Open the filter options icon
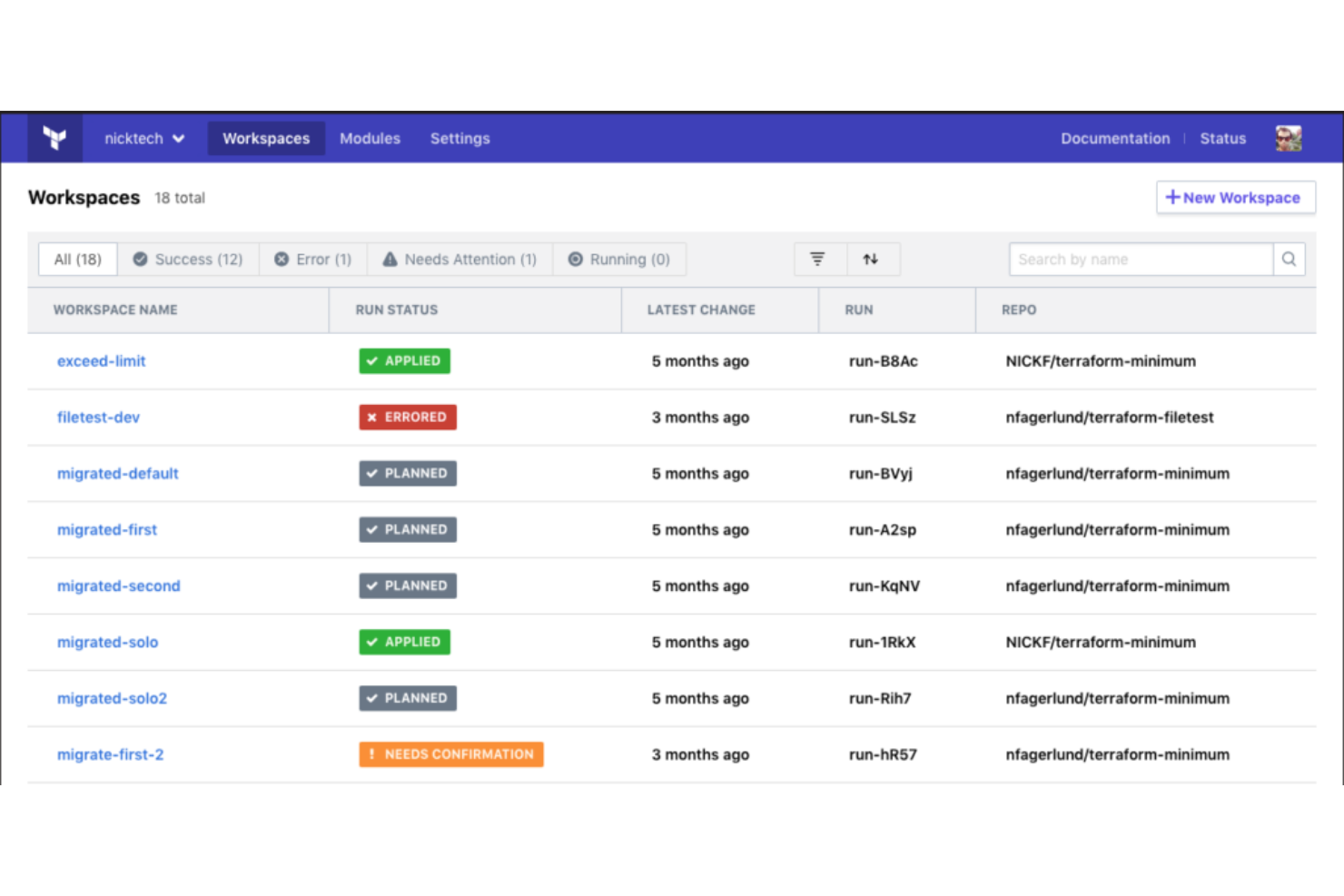 coord(818,259)
